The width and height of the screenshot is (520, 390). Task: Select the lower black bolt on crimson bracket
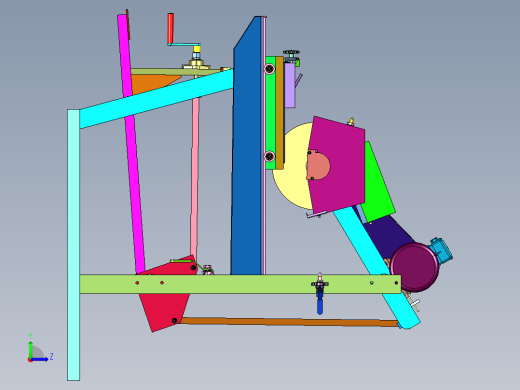click(x=174, y=321)
